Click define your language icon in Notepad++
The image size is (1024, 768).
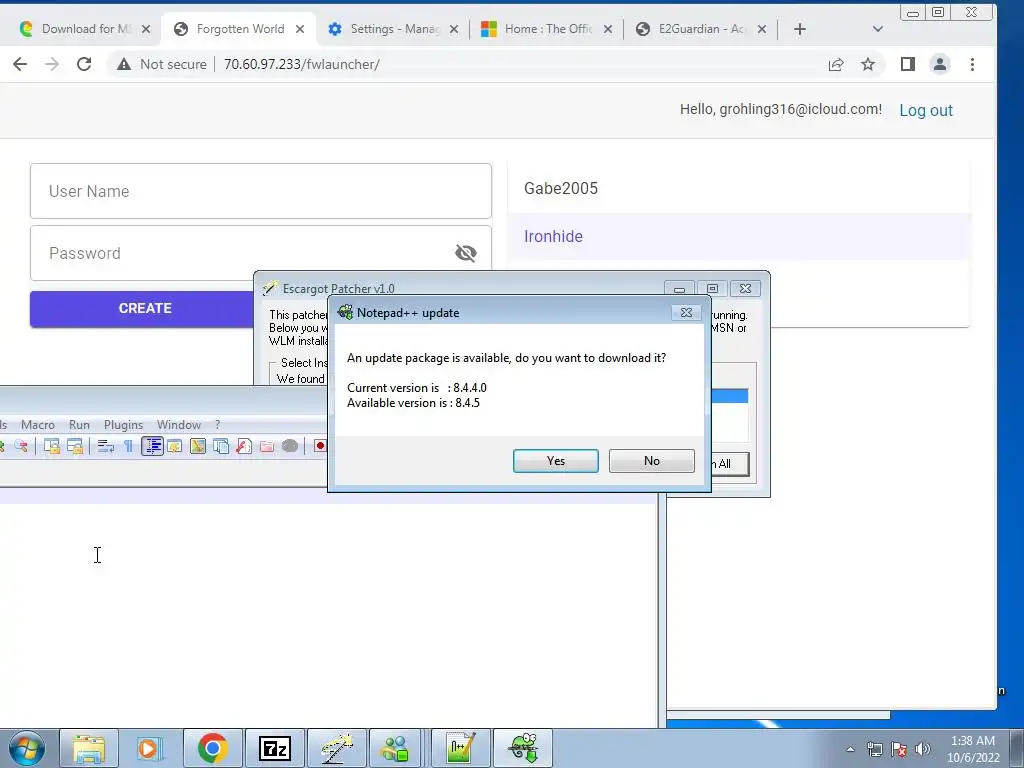[x=174, y=446]
